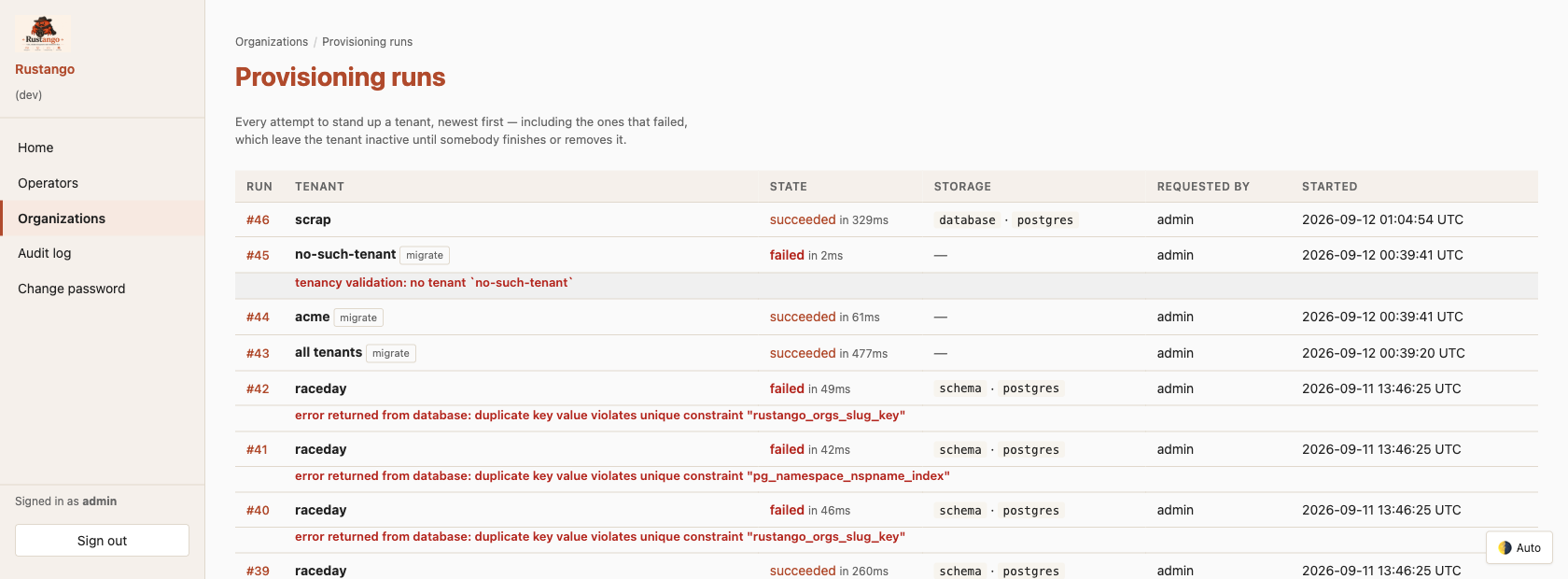1568x579 pixels.
Task: Click schema · postgres tag in run #42
Action: coord(1000,388)
